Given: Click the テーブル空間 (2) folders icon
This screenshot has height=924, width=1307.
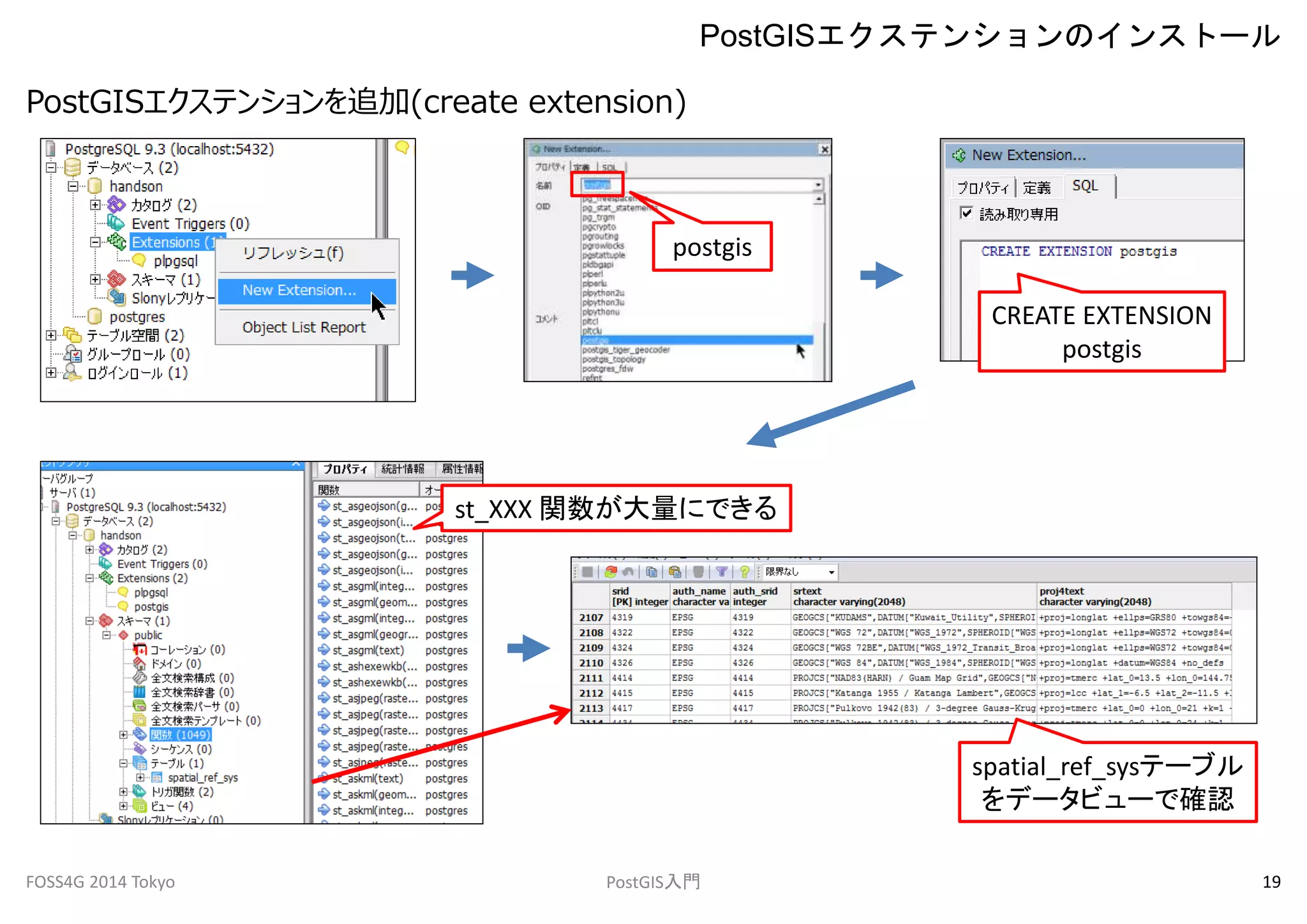Looking at the screenshot, I should point(73,335).
